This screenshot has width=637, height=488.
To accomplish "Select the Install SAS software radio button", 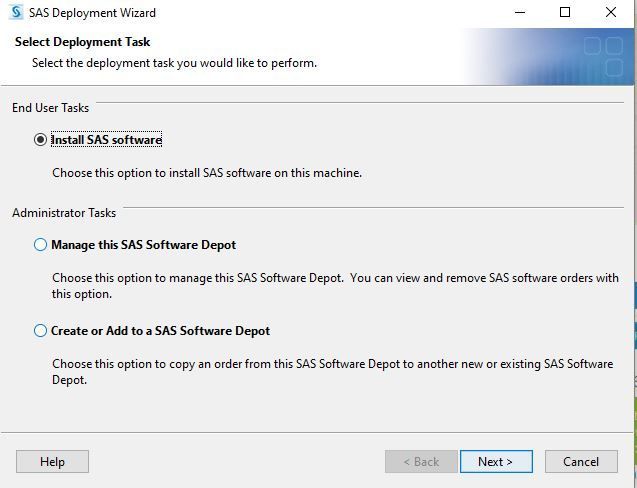I will (40, 140).
